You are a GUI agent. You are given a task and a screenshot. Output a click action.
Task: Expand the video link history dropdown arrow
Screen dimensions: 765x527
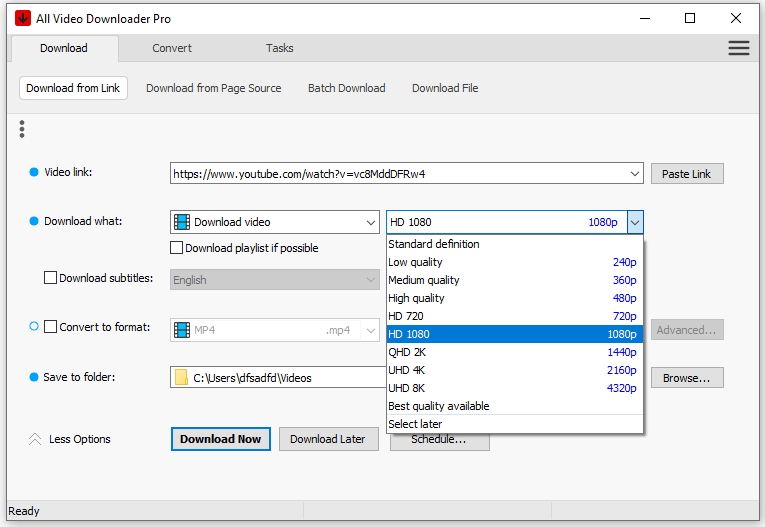point(636,174)
